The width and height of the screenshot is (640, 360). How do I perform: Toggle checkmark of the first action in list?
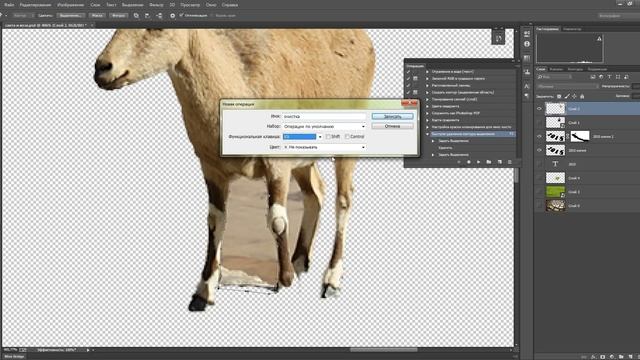(x=408, y=71)
